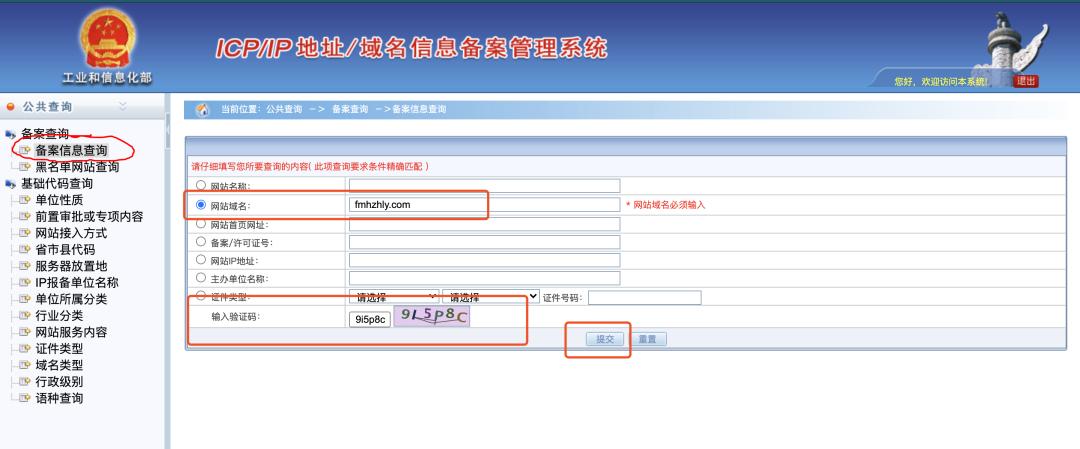Click the 网站IP地址 input field
1080x449 pixels.
tap(484, 260)
